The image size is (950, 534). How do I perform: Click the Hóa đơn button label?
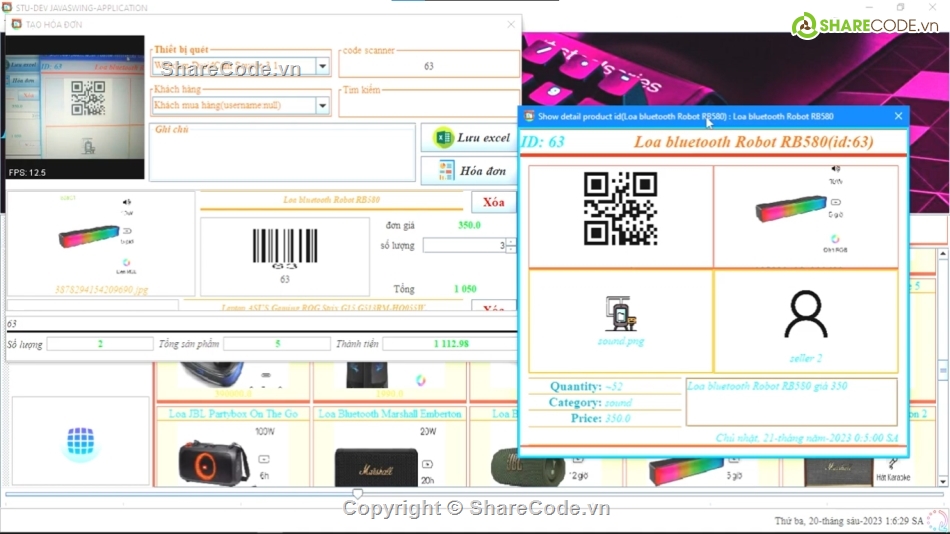coord(483,171)
